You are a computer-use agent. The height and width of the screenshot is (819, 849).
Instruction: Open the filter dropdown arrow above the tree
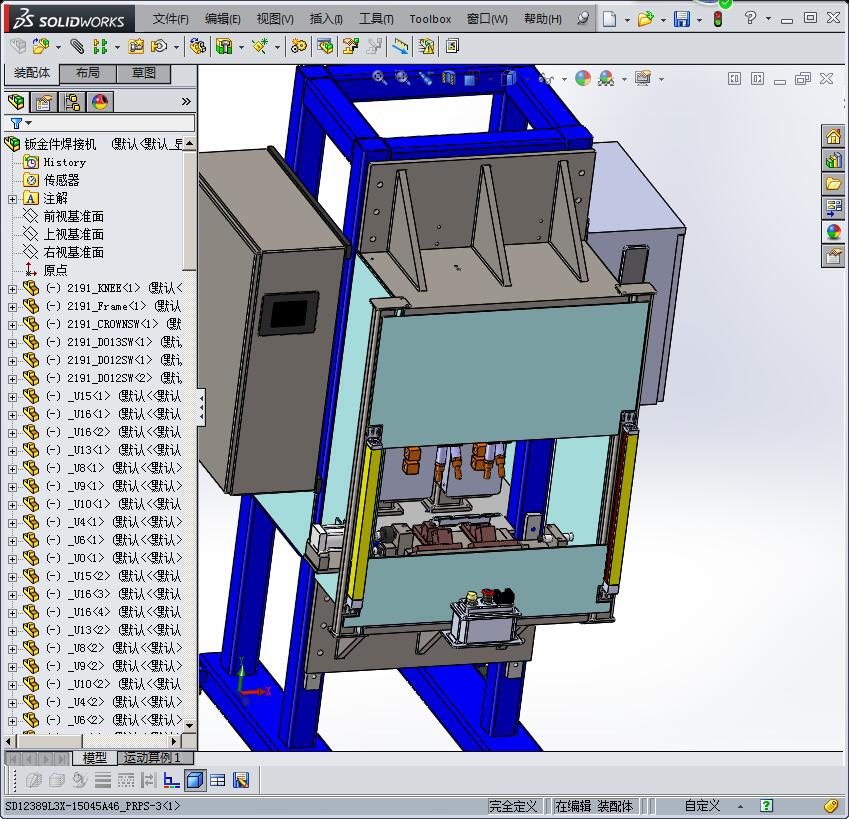point(29,123)
